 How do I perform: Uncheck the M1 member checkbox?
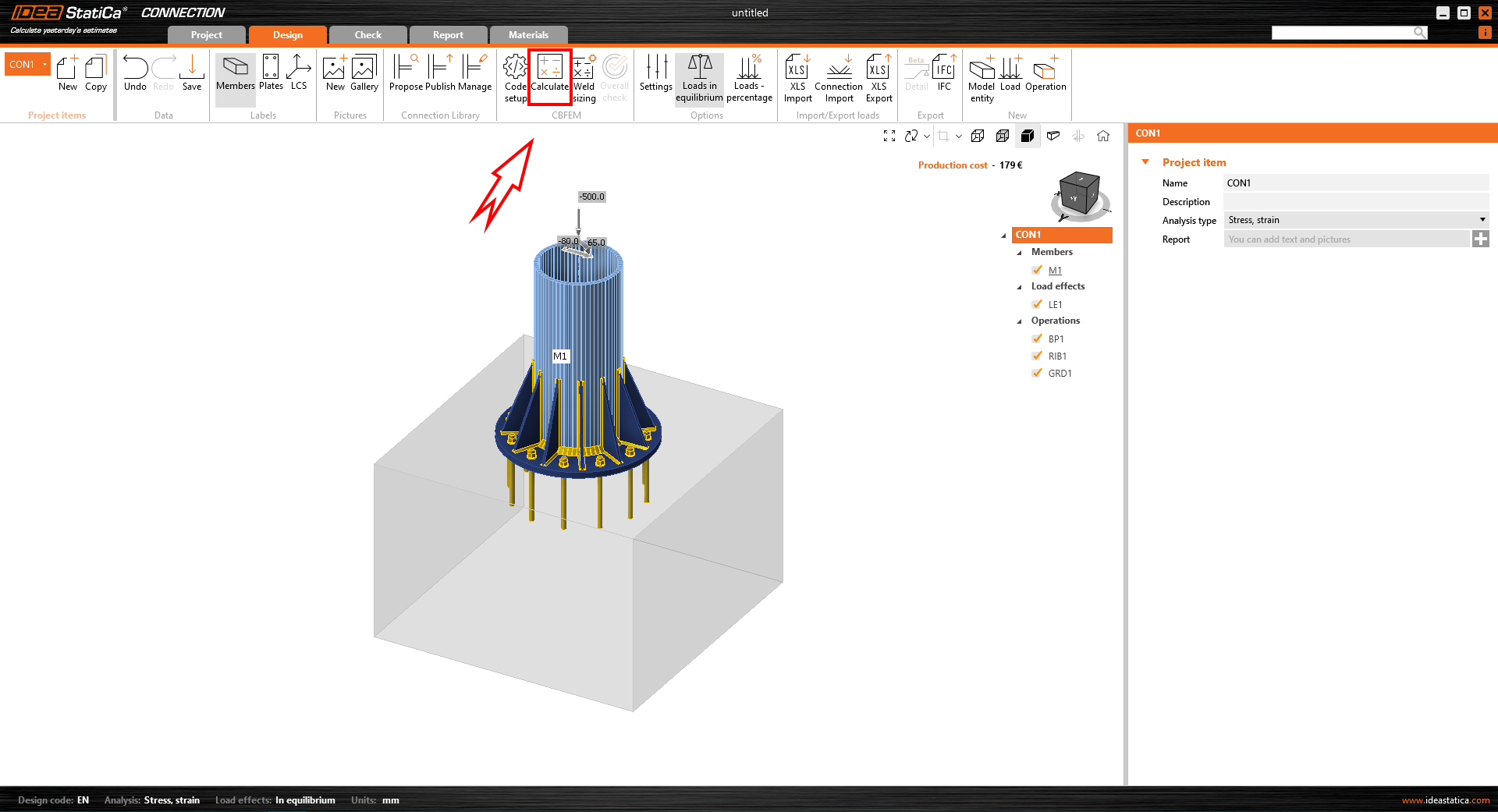point(1037,270)
